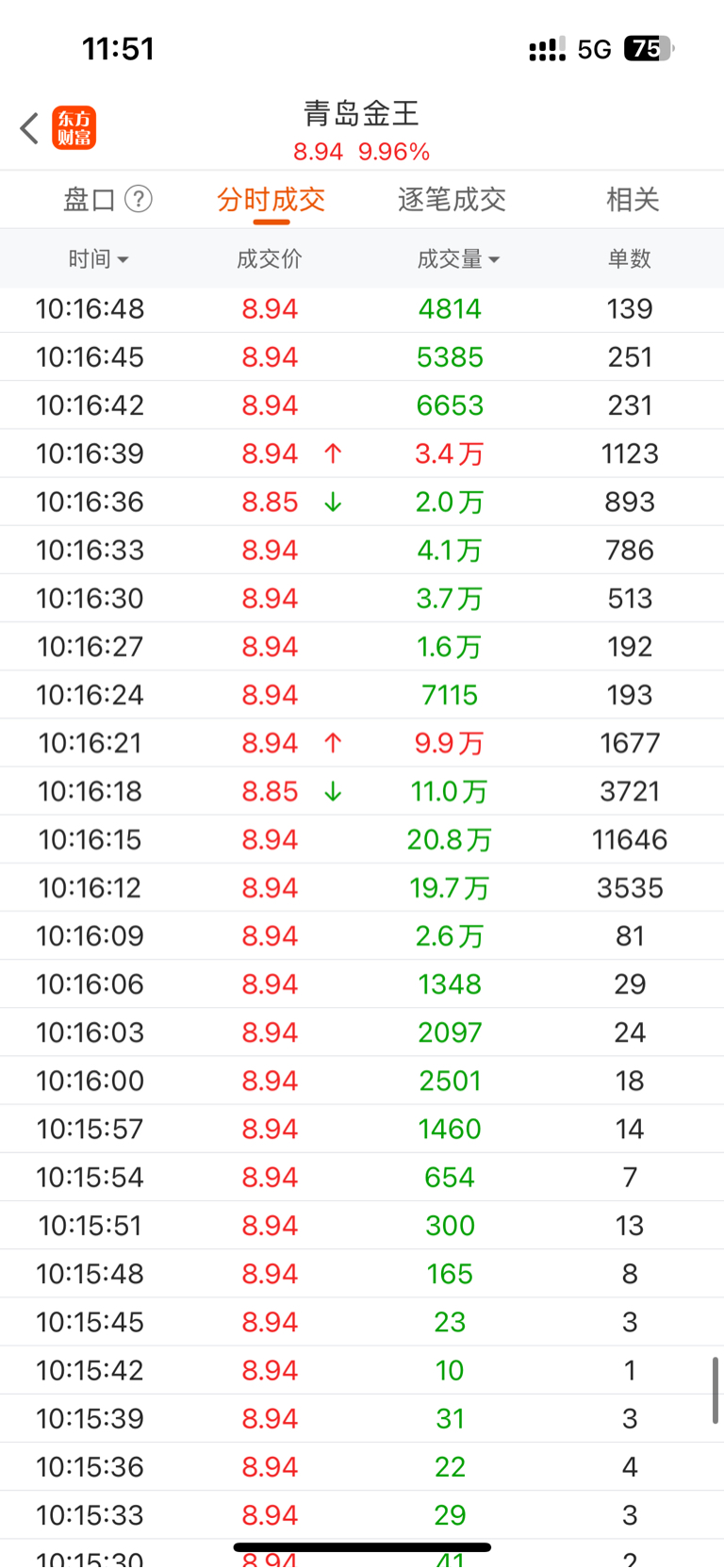Expand the 时间 sort dropdown
Image resolution: width=724 pixels, height=1568 pixels.
click(x=98, y=258)
